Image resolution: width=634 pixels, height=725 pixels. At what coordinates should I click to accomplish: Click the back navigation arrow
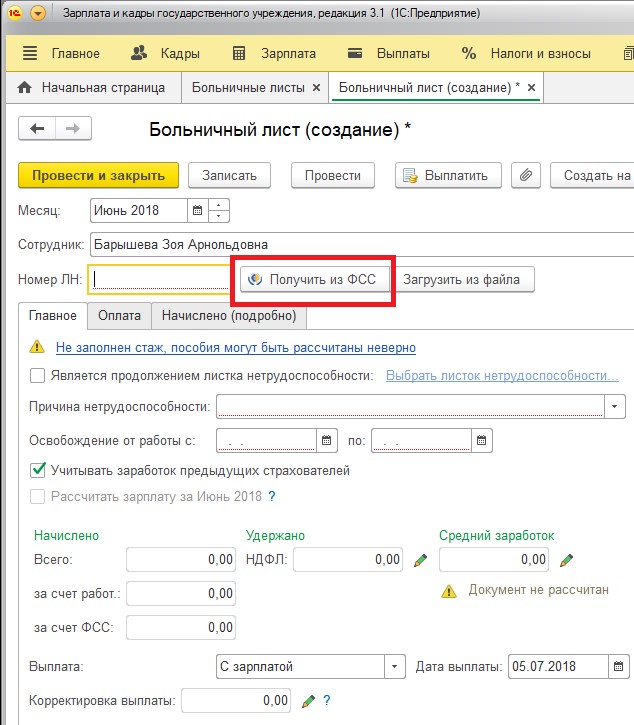[x=38, y=129]
